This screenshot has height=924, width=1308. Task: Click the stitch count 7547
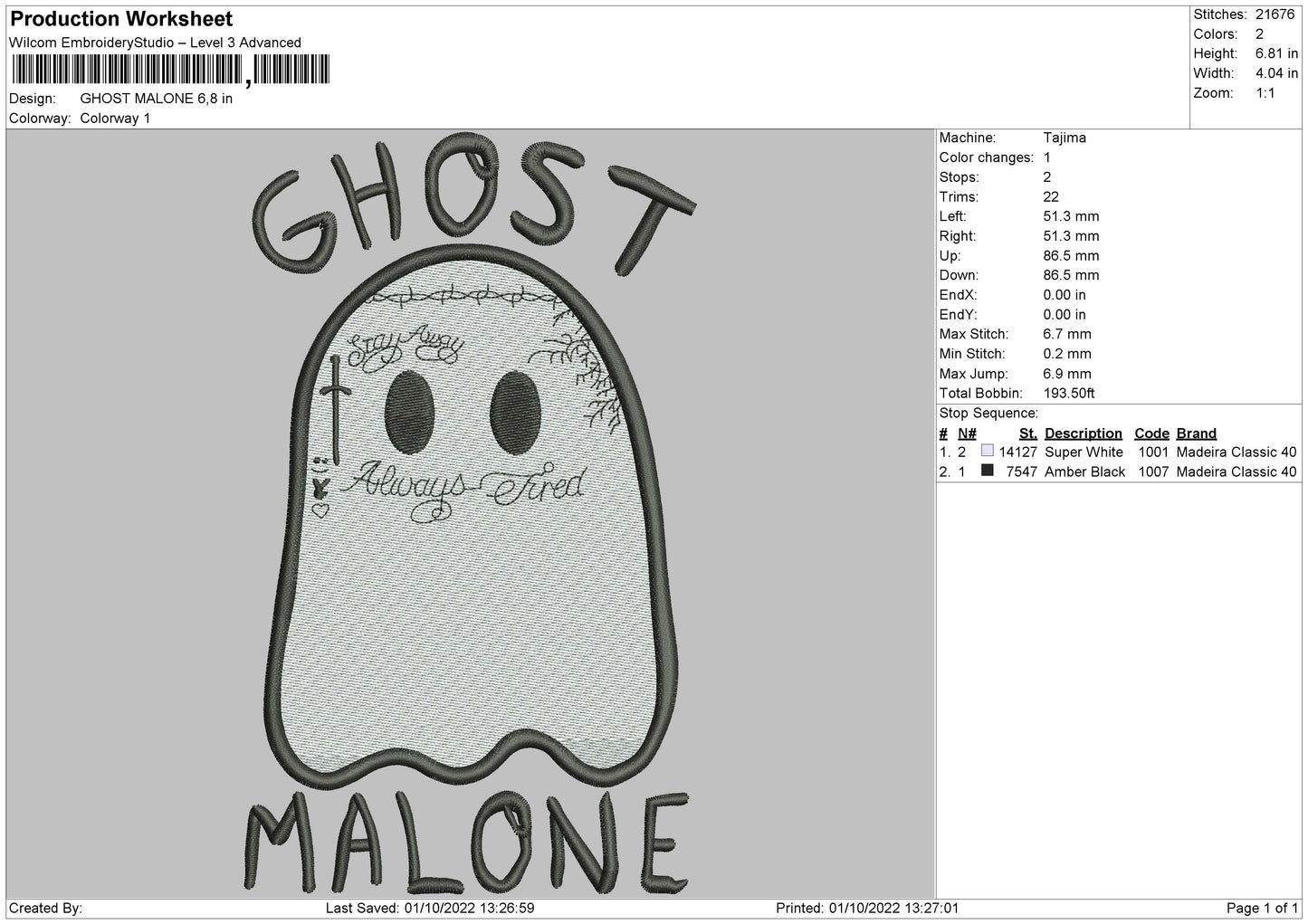coord(1021,472)
